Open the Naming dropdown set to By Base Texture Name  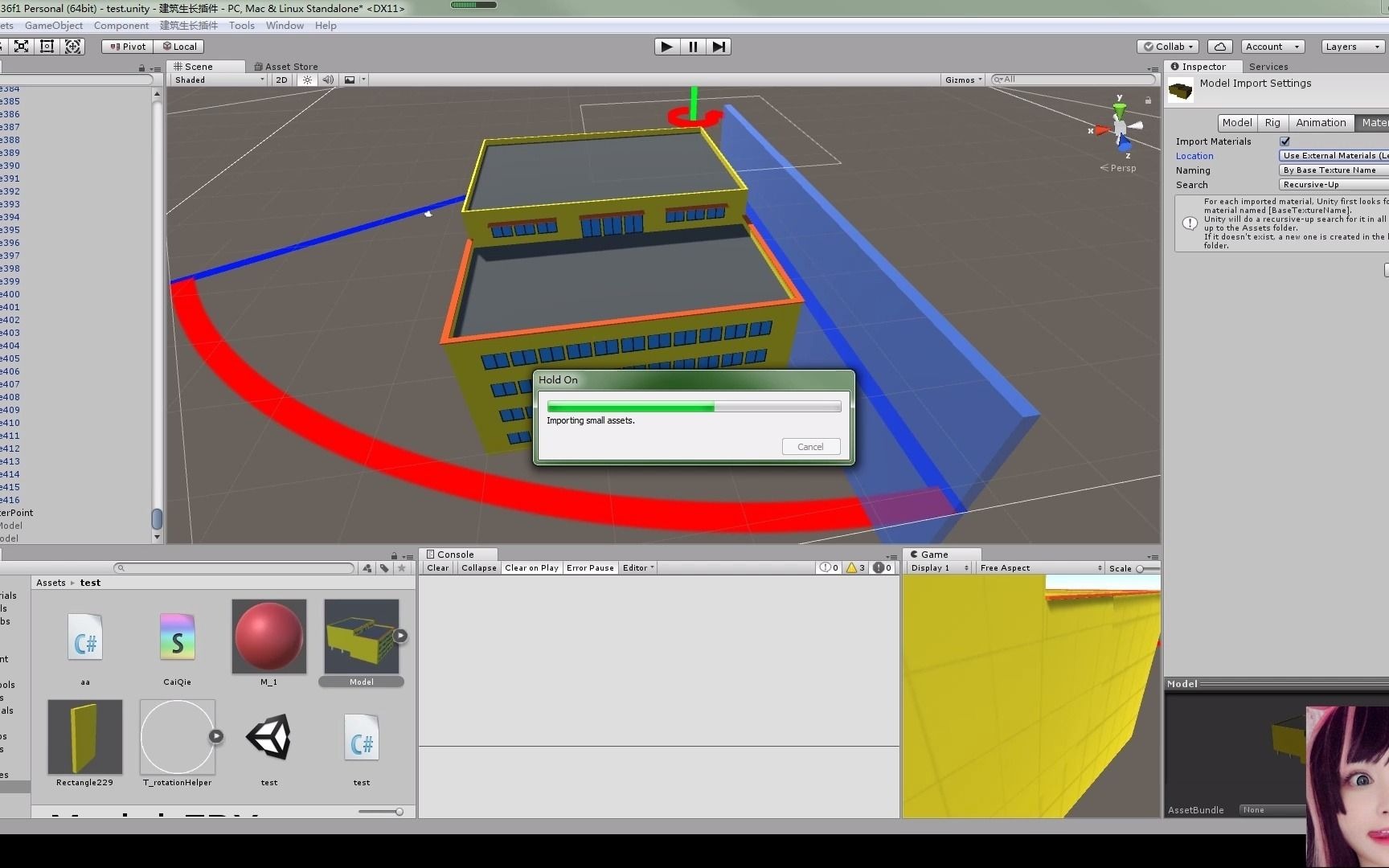tap(1331, 170)
